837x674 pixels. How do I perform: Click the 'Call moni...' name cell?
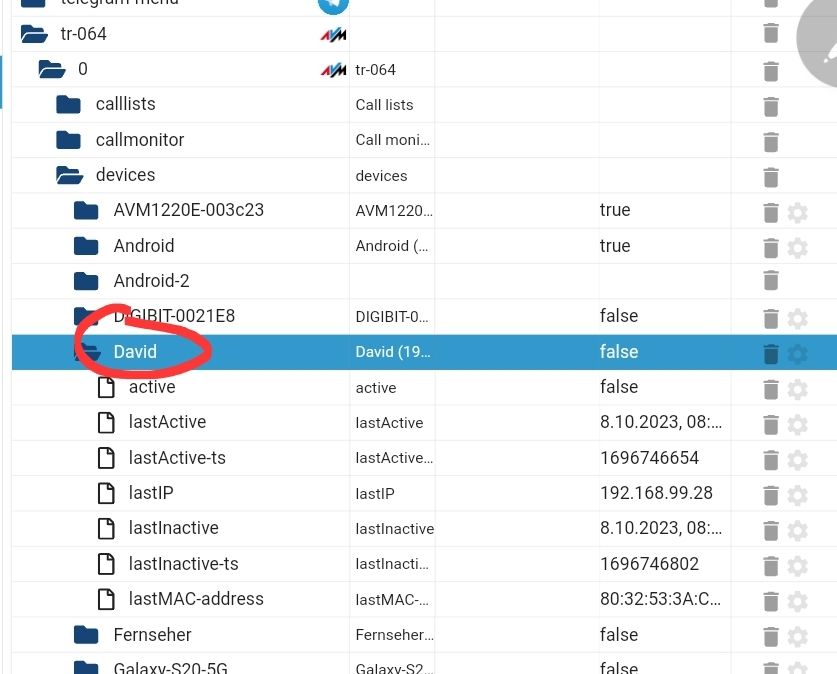(x=392, y=140)
